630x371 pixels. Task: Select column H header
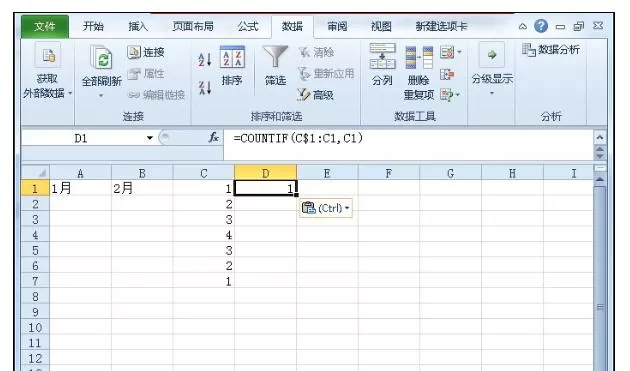click(x=512, y=173)
